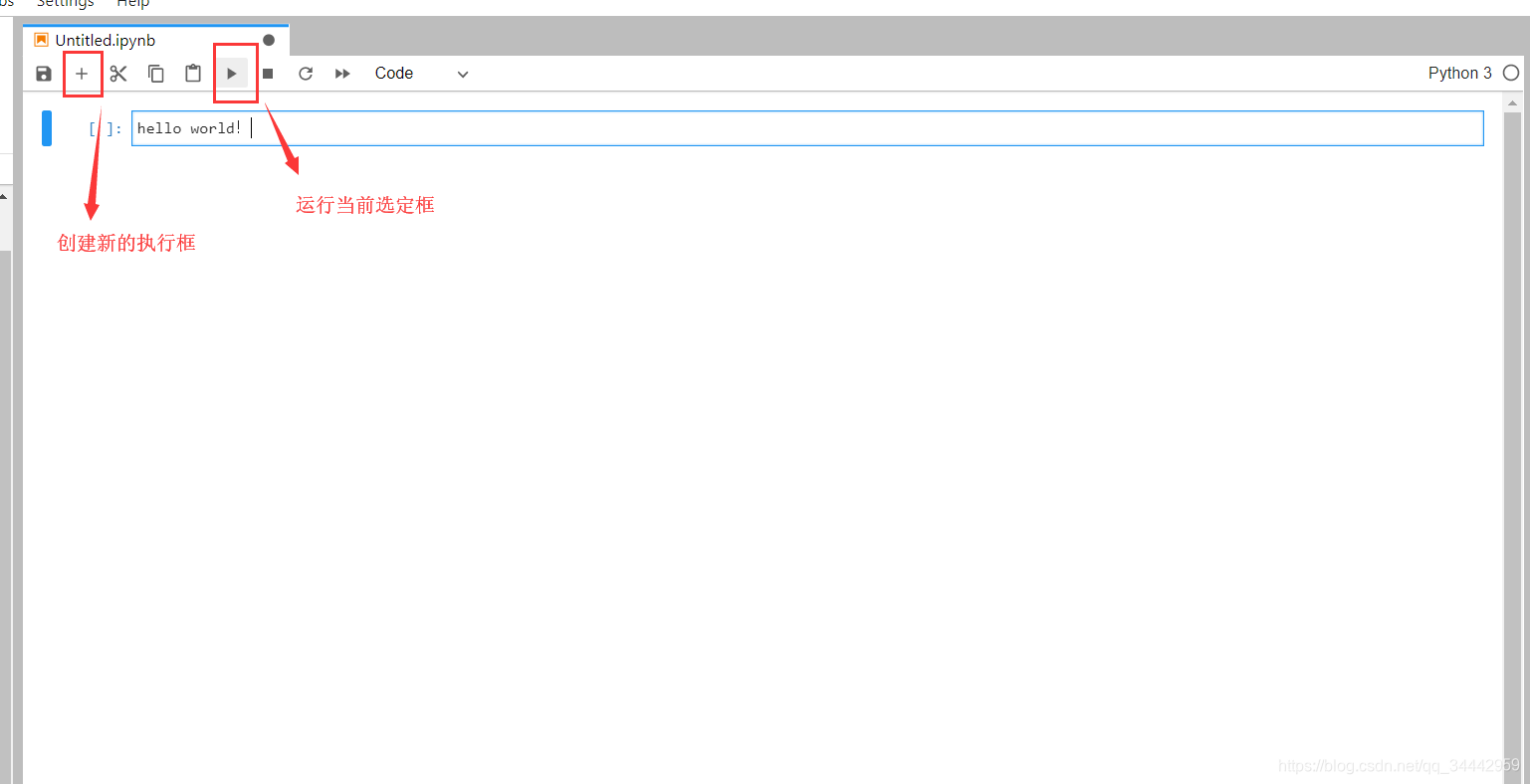Cut the selected cell with the scissors icon
Viewport: 1530px width, 784px height.
coord(118,74)
